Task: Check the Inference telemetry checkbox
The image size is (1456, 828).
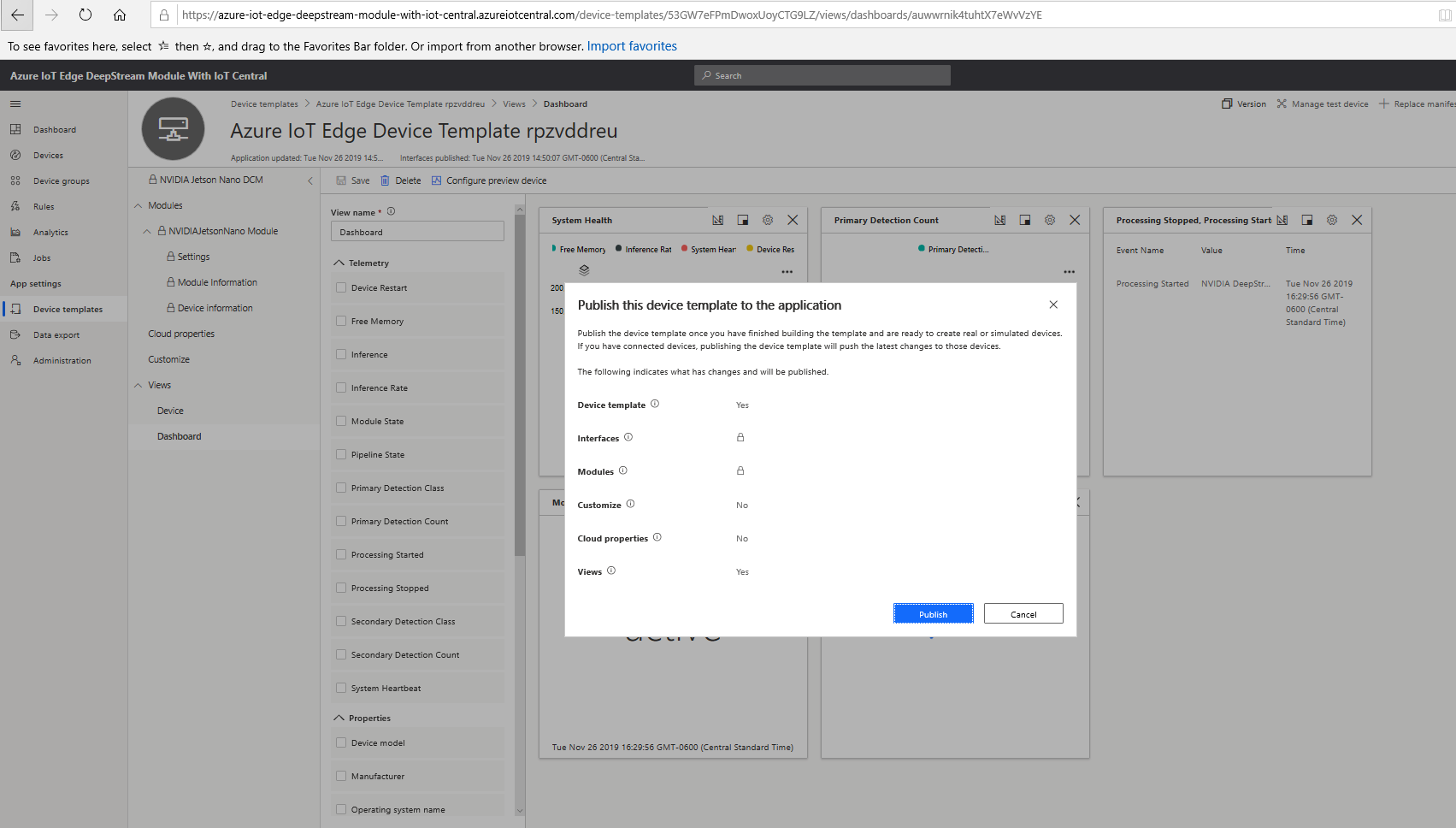Action: pyautogui.click(x=342, y=354)
